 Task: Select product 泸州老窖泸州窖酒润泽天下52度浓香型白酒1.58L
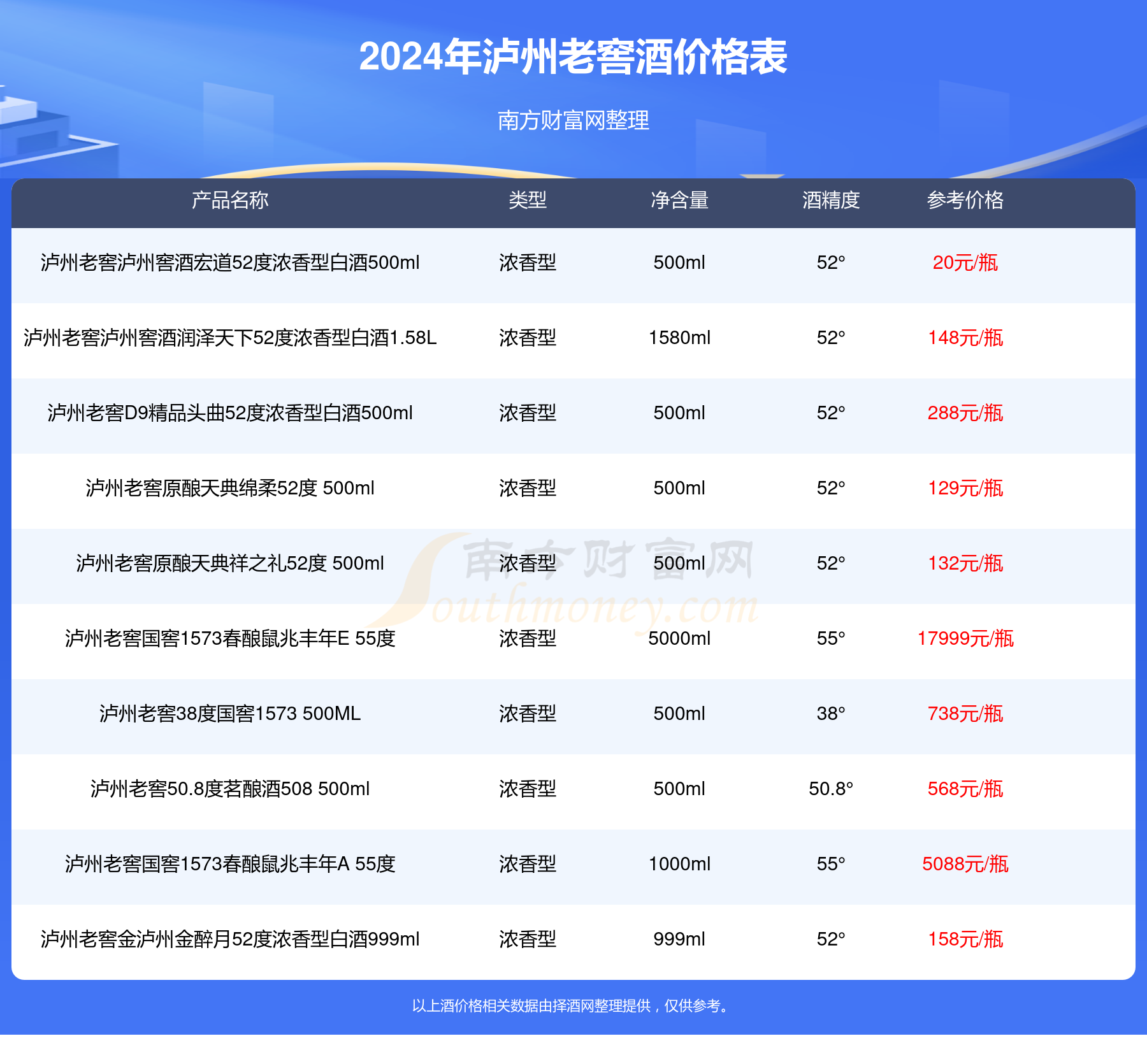point(230,338)
